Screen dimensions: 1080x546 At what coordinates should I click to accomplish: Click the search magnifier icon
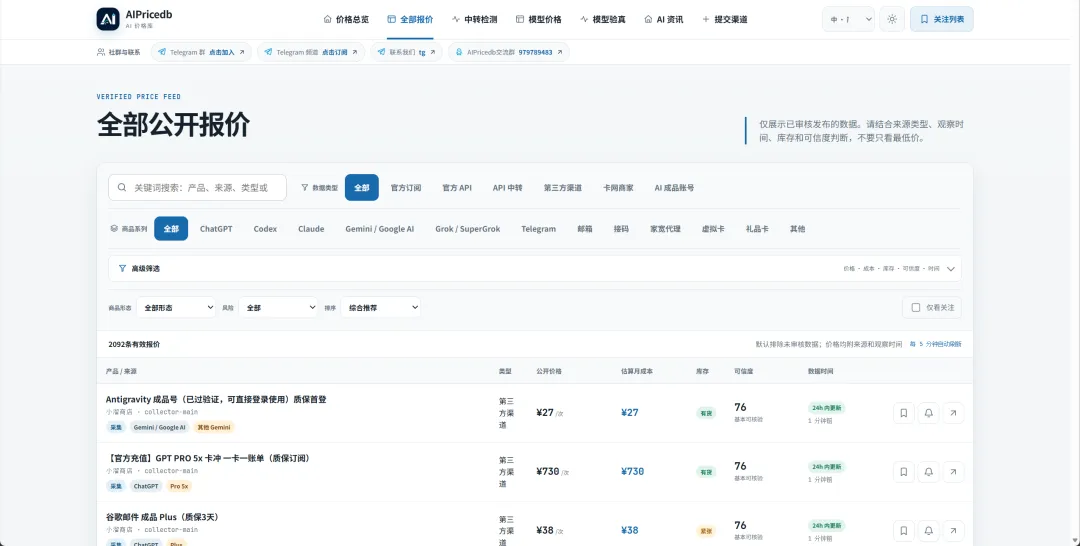coord(122,187)
